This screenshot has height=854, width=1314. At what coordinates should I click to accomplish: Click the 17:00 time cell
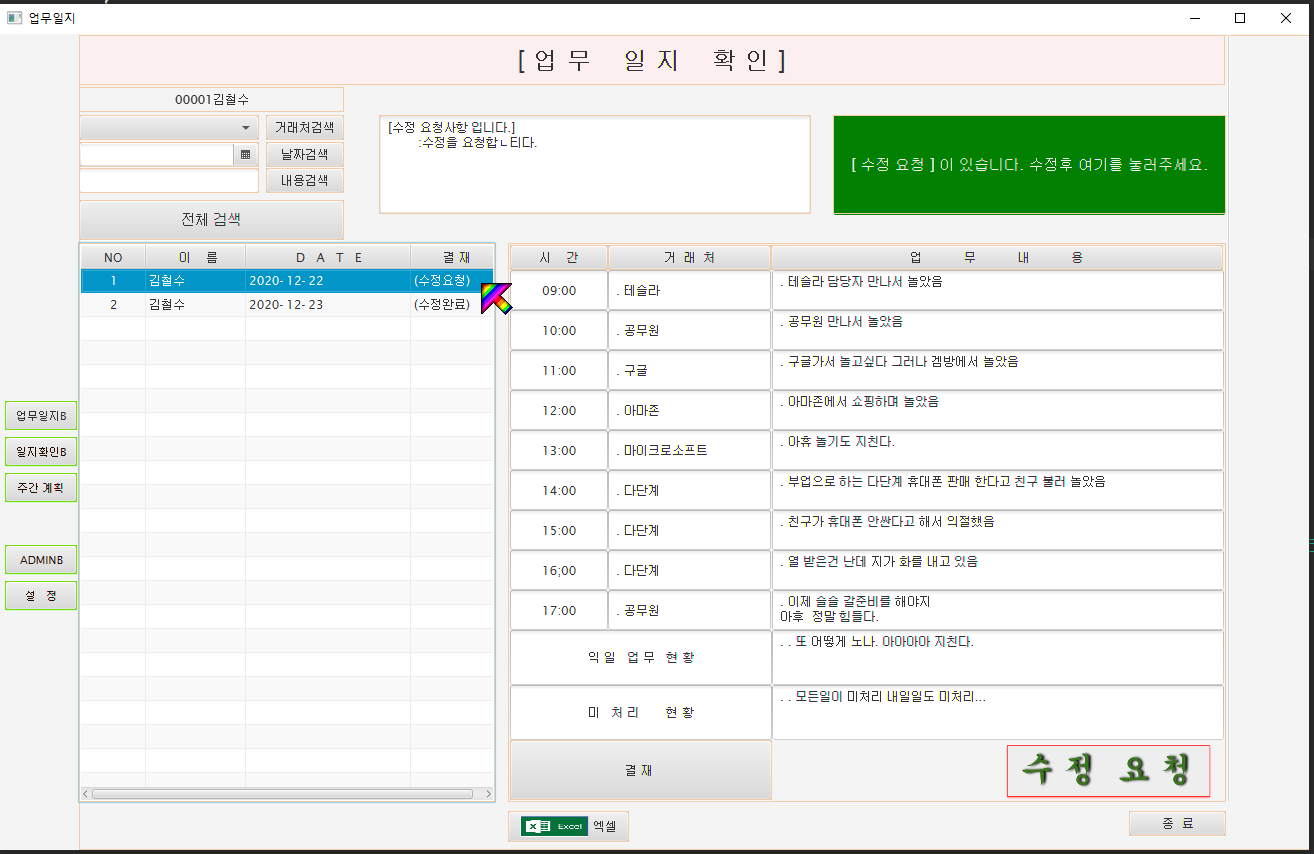(x=559, y=610)
